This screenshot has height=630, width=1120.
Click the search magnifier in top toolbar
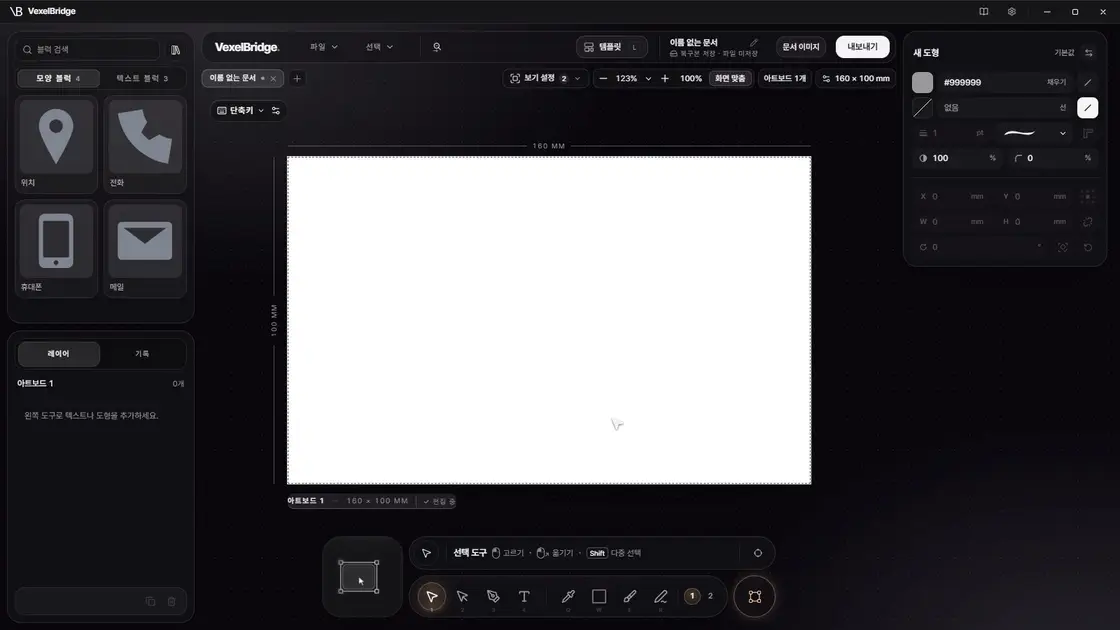436,47
